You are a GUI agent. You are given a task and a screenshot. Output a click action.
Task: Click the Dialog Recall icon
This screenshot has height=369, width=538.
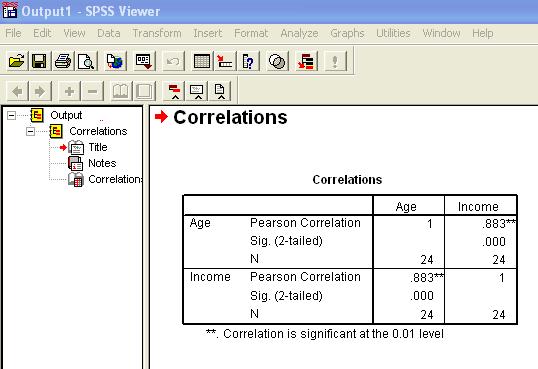point(144,61)
